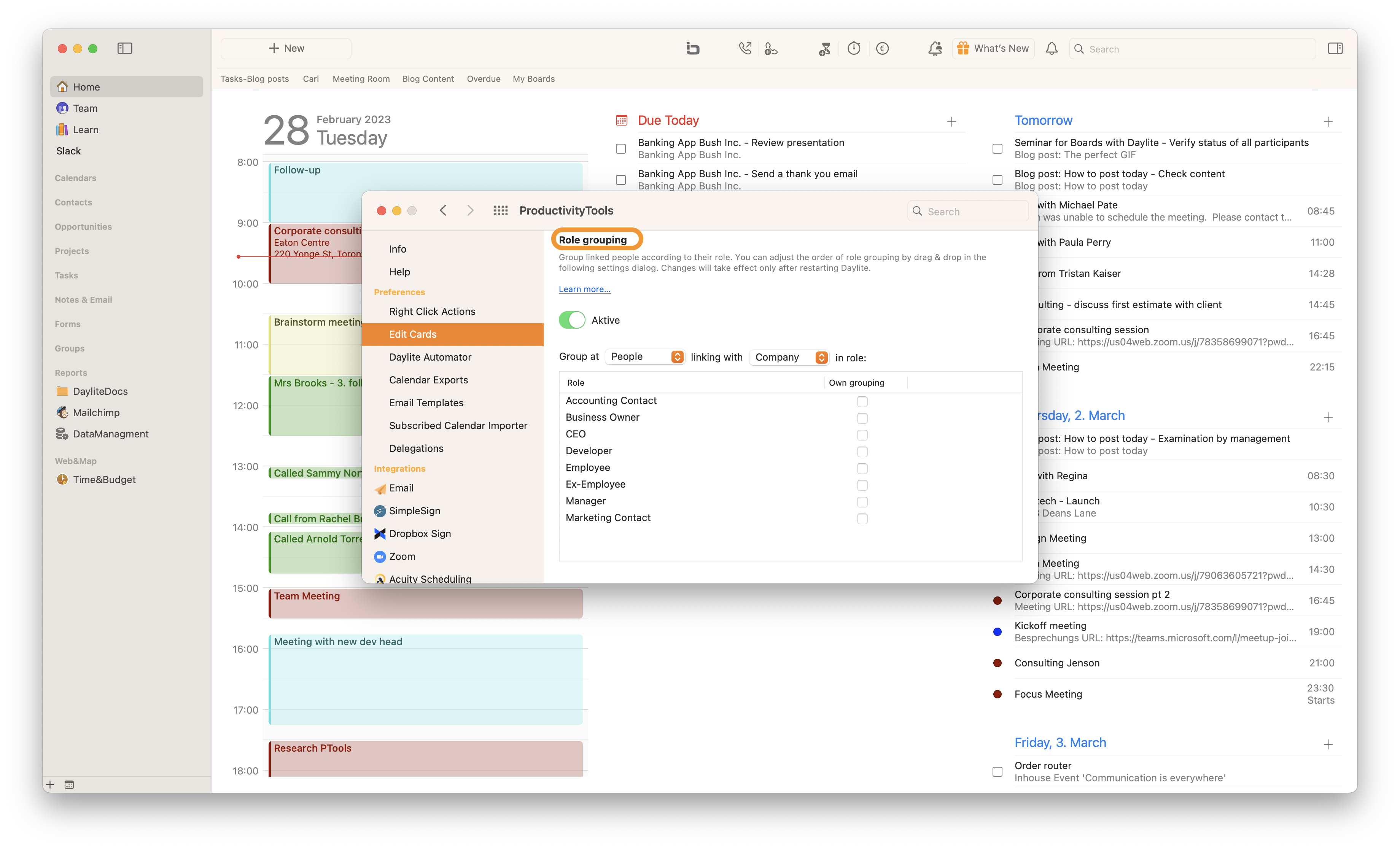The width and height of the screenshot is (1400, 849).
Task: Open the Group at People dropdown
Action: point(645,357)
